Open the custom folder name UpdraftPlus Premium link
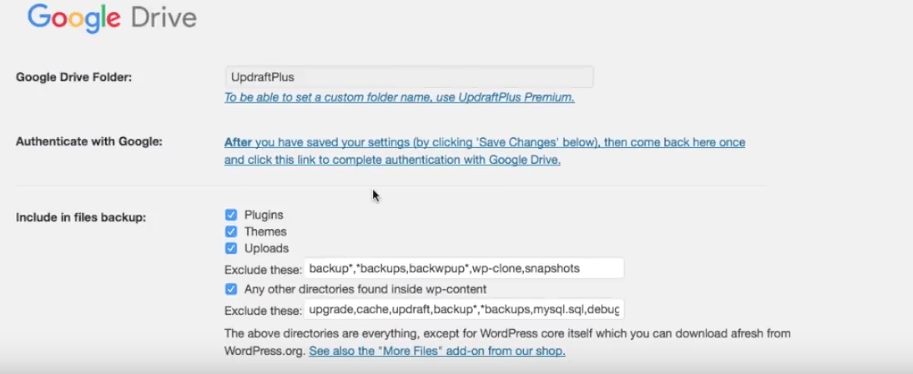 coord(399,97)
